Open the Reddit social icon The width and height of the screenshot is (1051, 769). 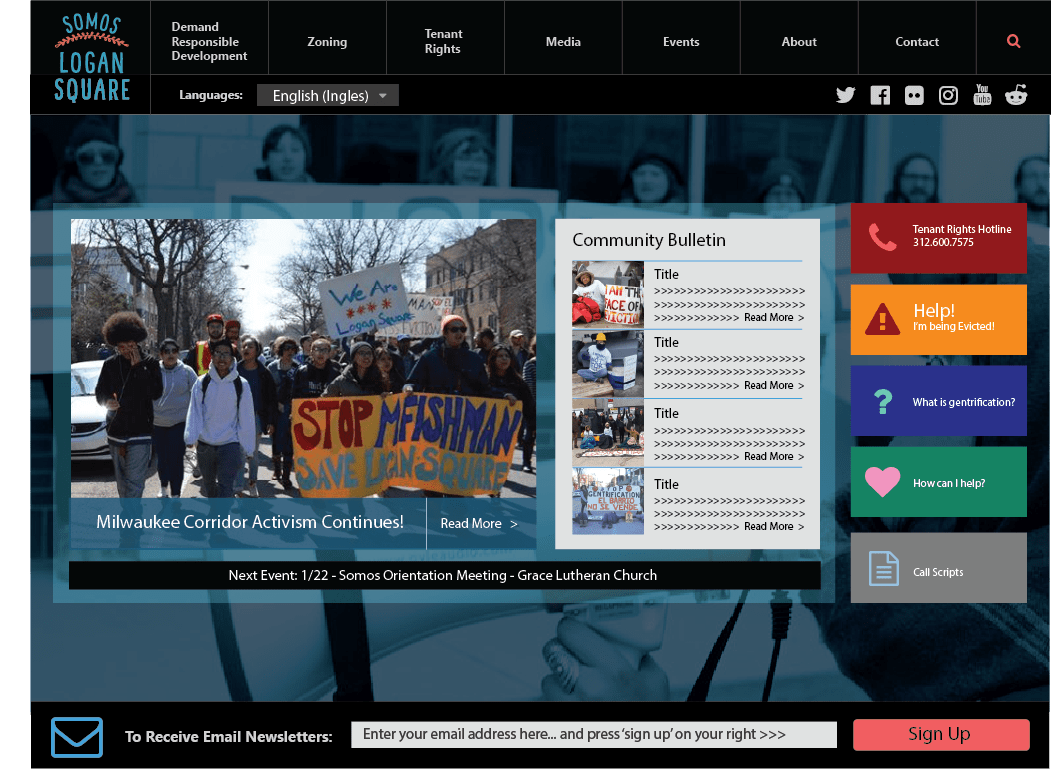1016,95
